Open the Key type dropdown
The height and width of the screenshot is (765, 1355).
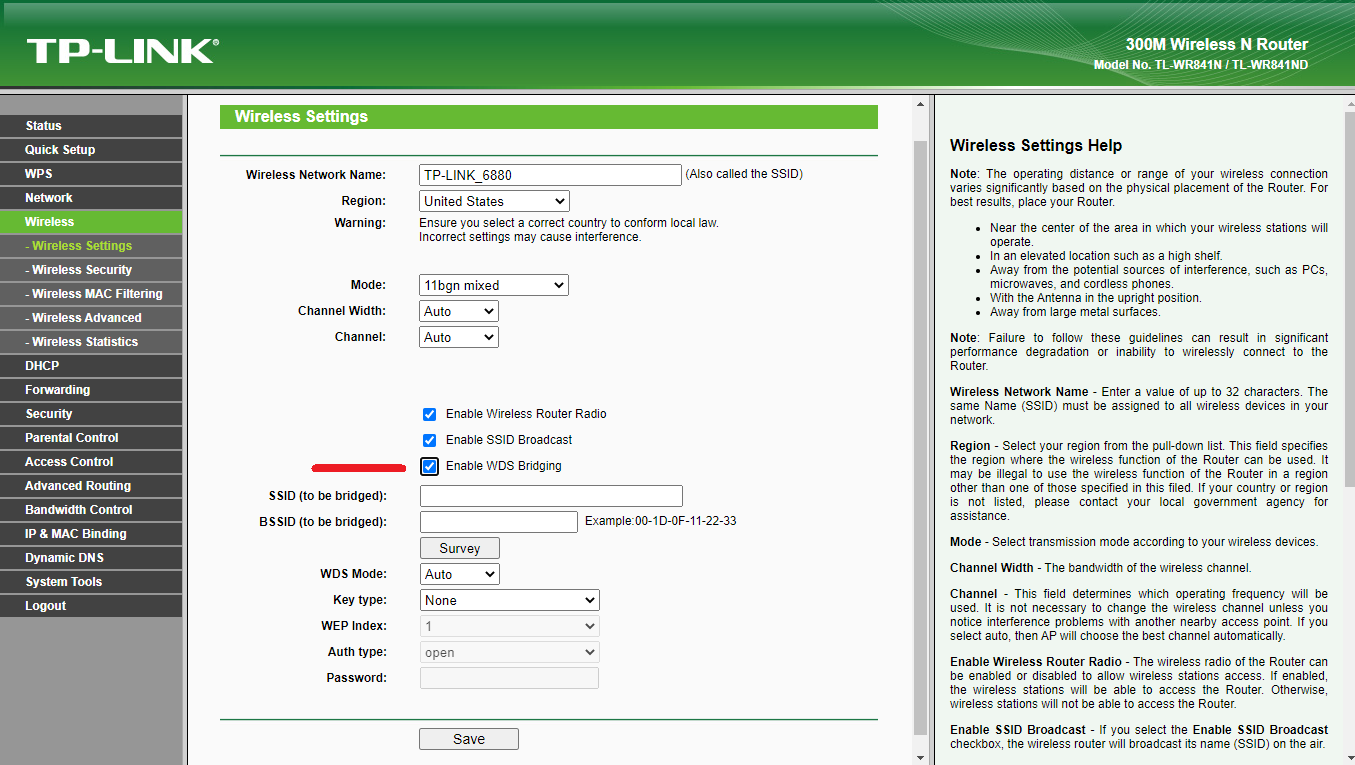point(509,600)
